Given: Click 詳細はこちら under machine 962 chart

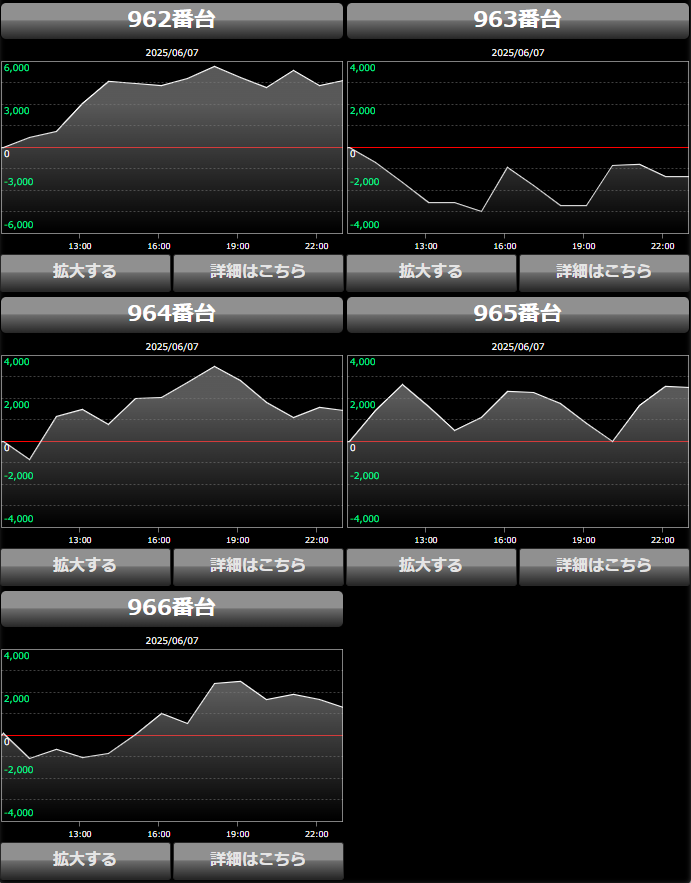Looking at the screenshot, I should pos(258,273).
